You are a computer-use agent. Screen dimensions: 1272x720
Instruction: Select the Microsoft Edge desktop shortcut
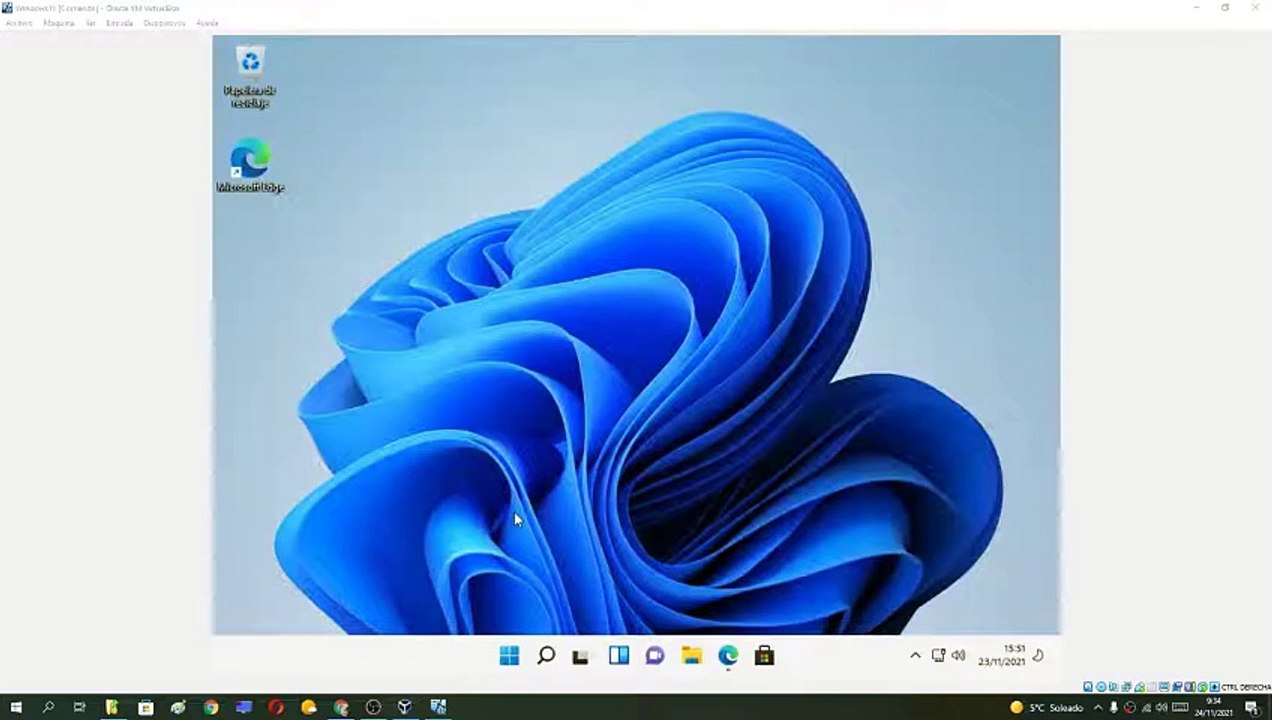click(250, 165)
